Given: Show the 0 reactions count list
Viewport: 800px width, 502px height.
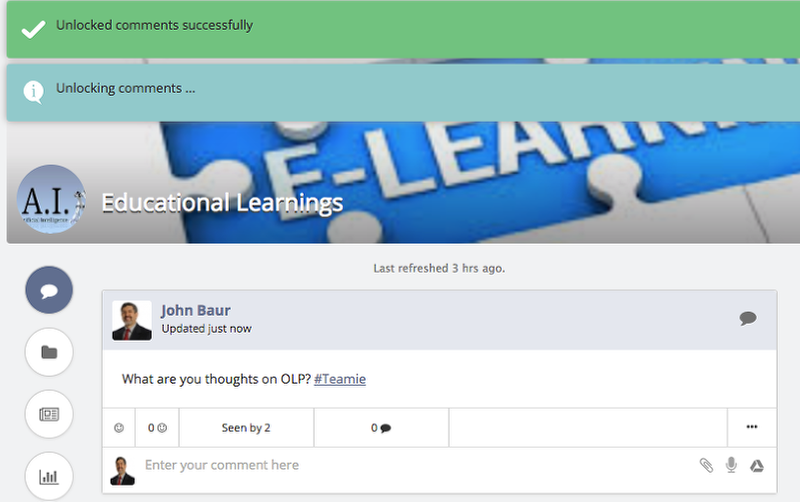Looking at the screenshot, I should (157, 428).
